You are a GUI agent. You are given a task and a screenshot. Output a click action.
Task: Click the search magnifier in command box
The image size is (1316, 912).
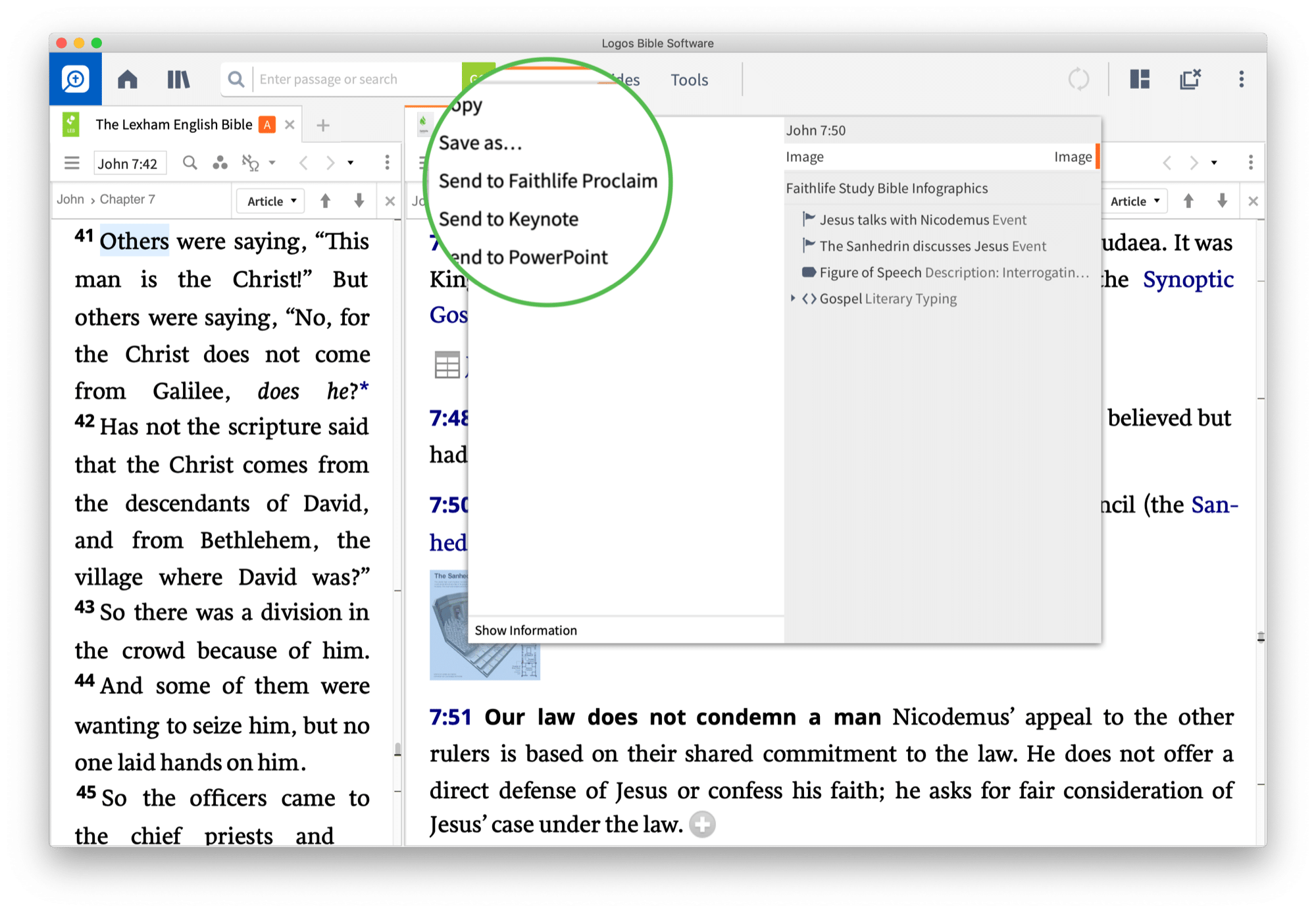[x=236, y=80]
